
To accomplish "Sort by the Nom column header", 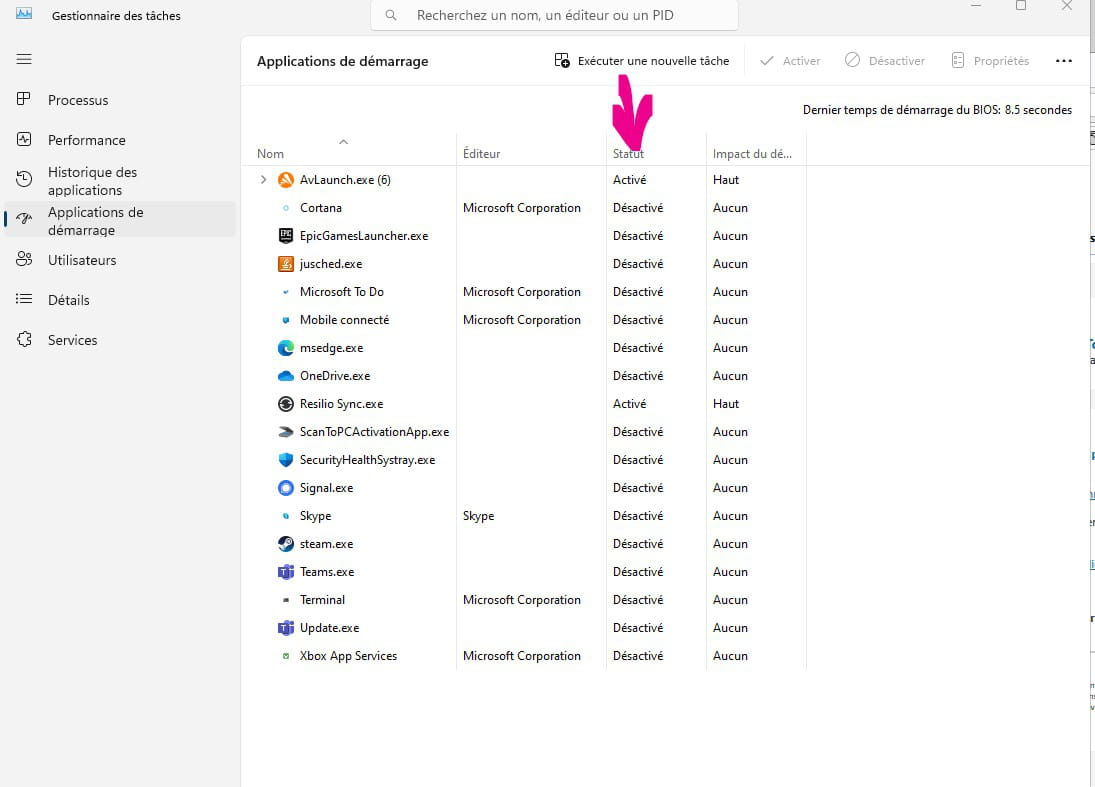I will (271, 154).
